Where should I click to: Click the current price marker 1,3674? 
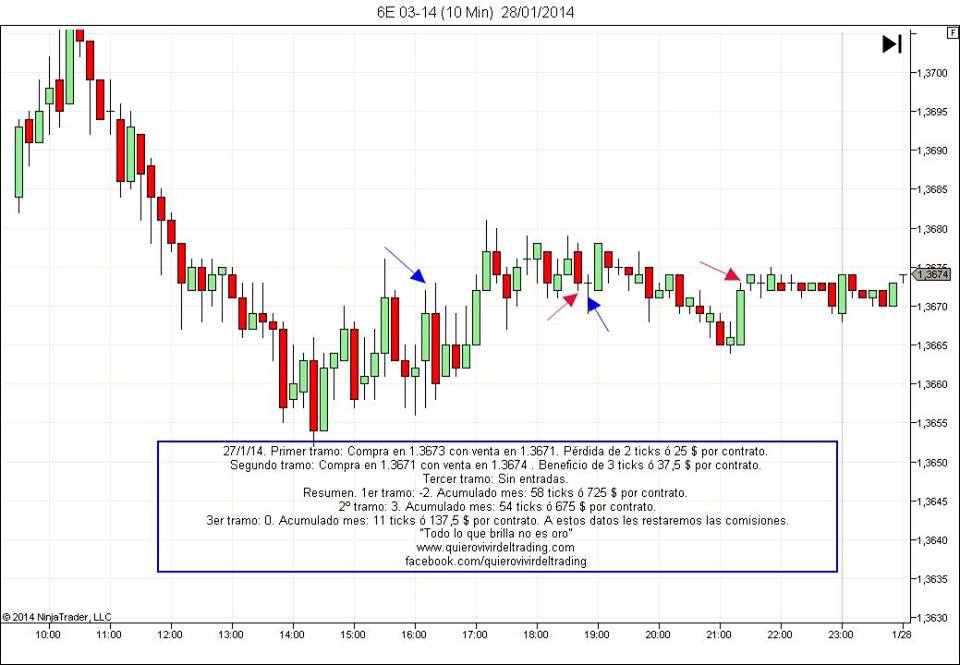pyautogui.click(x=931, y=274)
